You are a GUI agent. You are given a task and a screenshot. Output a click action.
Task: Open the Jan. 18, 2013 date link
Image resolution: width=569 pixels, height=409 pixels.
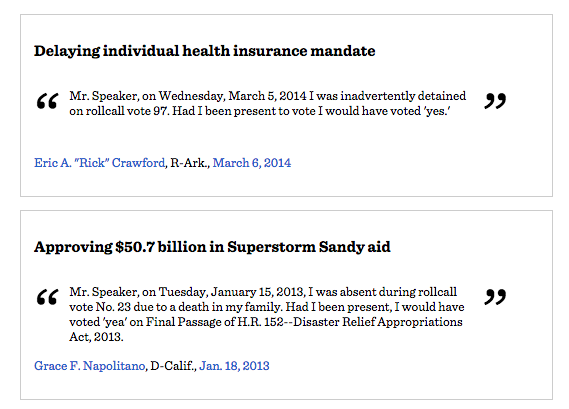pyautogui.click(x=234, y=366)
